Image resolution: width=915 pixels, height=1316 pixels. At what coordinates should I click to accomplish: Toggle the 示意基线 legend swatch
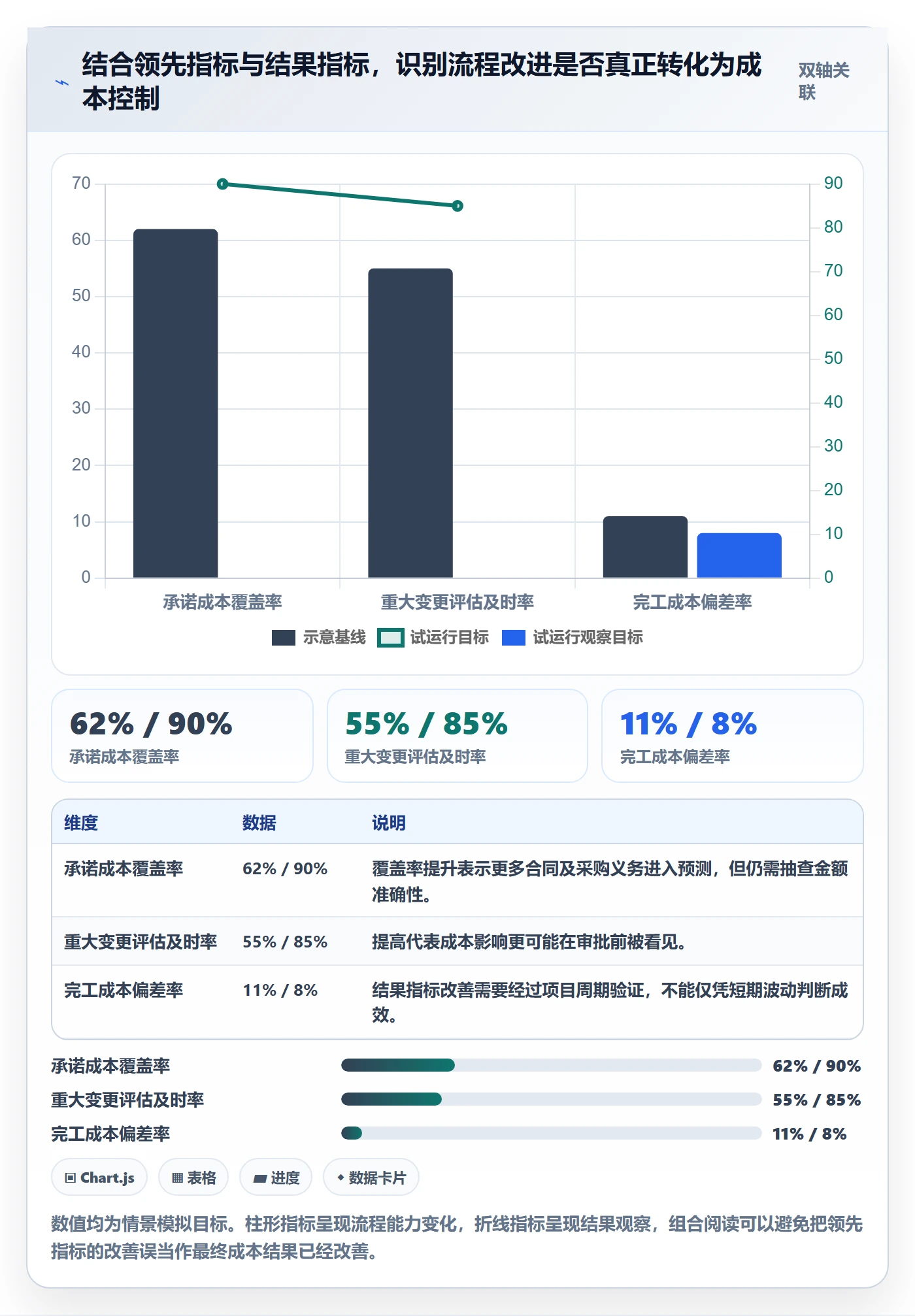(284, 638)
